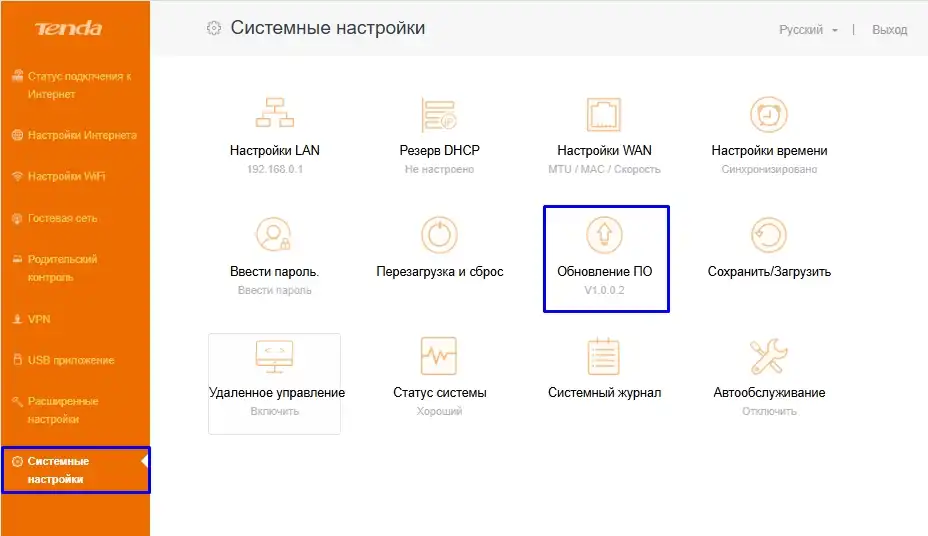Click the globe icon for Internet settings
The height and width of the screenshot is (536, 928).
tap(17, 135)
